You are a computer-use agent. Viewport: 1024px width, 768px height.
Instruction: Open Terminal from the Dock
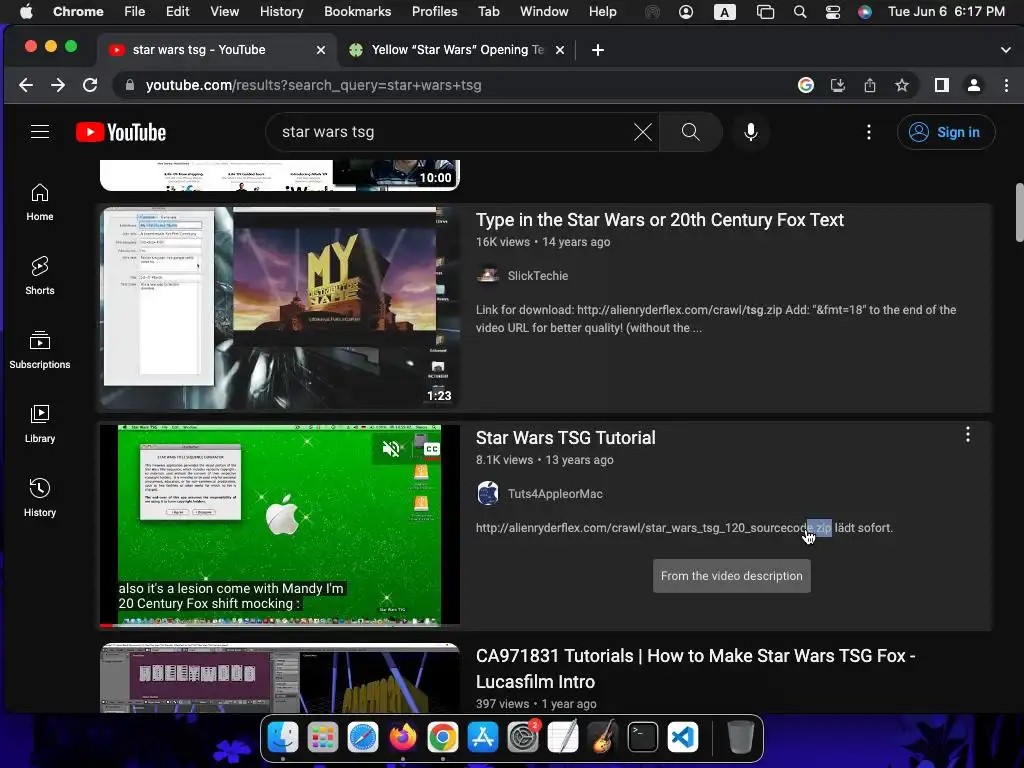643,737
